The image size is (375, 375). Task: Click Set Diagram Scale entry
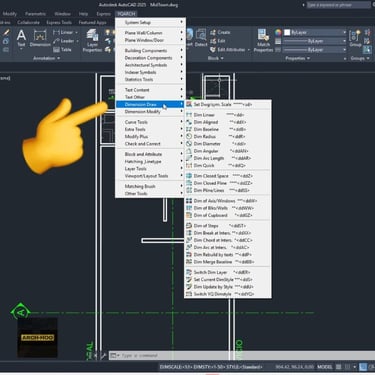click(x=228, y=104)
